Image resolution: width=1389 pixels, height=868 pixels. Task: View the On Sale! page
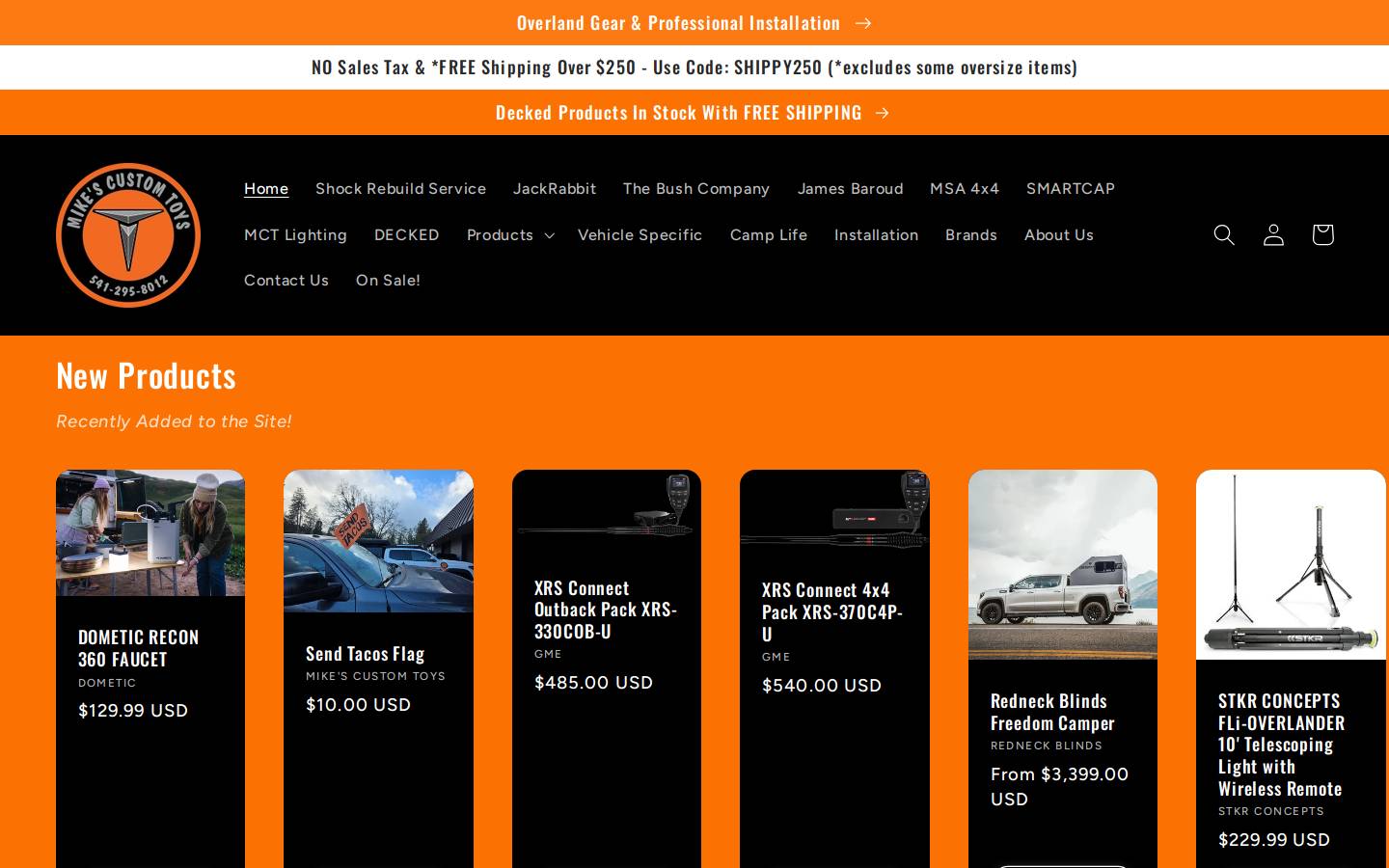pos(388,281)
